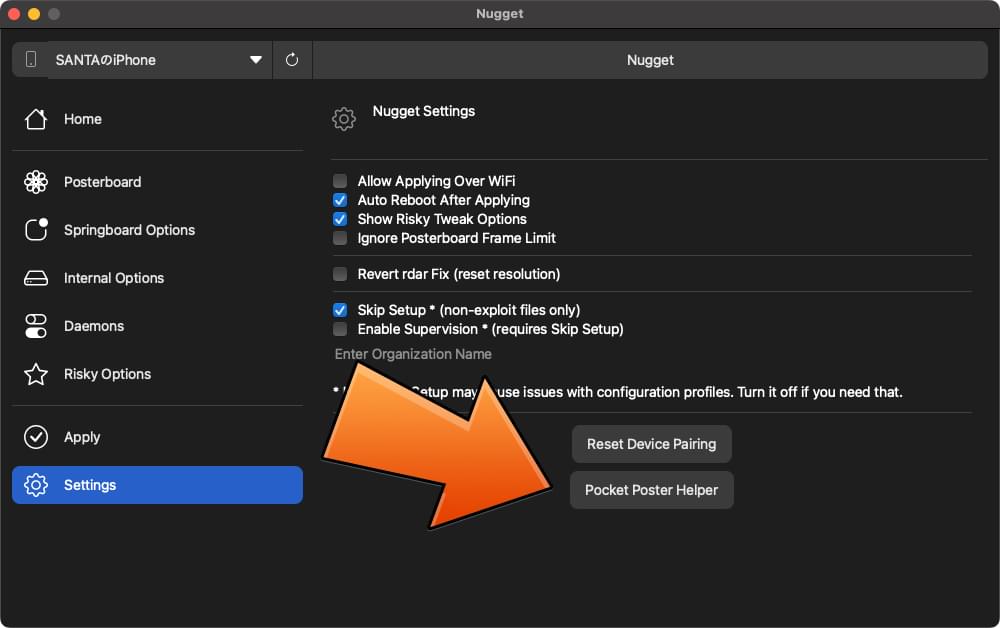The image size is (1000, 628).
Task: Click the Risky Options star icon
Action: (x=36, y=374)
